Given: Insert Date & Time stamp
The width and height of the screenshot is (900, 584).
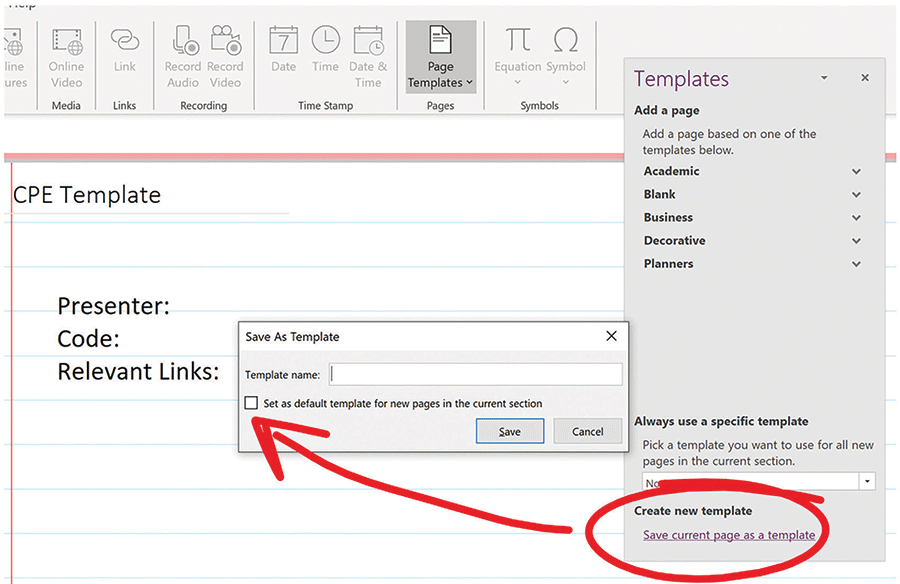Looking at the screenshot, I should point(368,55).
